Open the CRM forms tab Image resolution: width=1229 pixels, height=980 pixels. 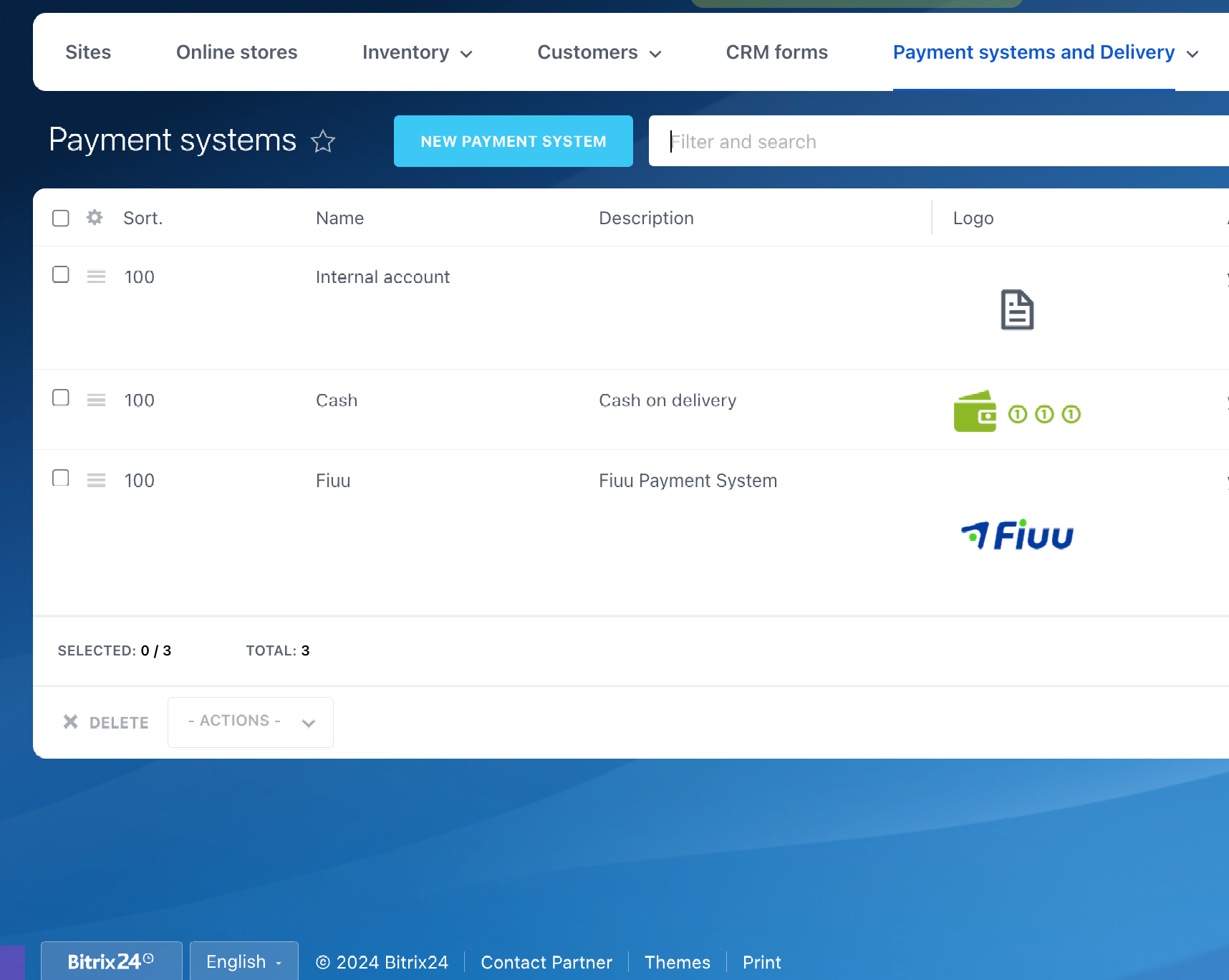click(x=776, y=52)
